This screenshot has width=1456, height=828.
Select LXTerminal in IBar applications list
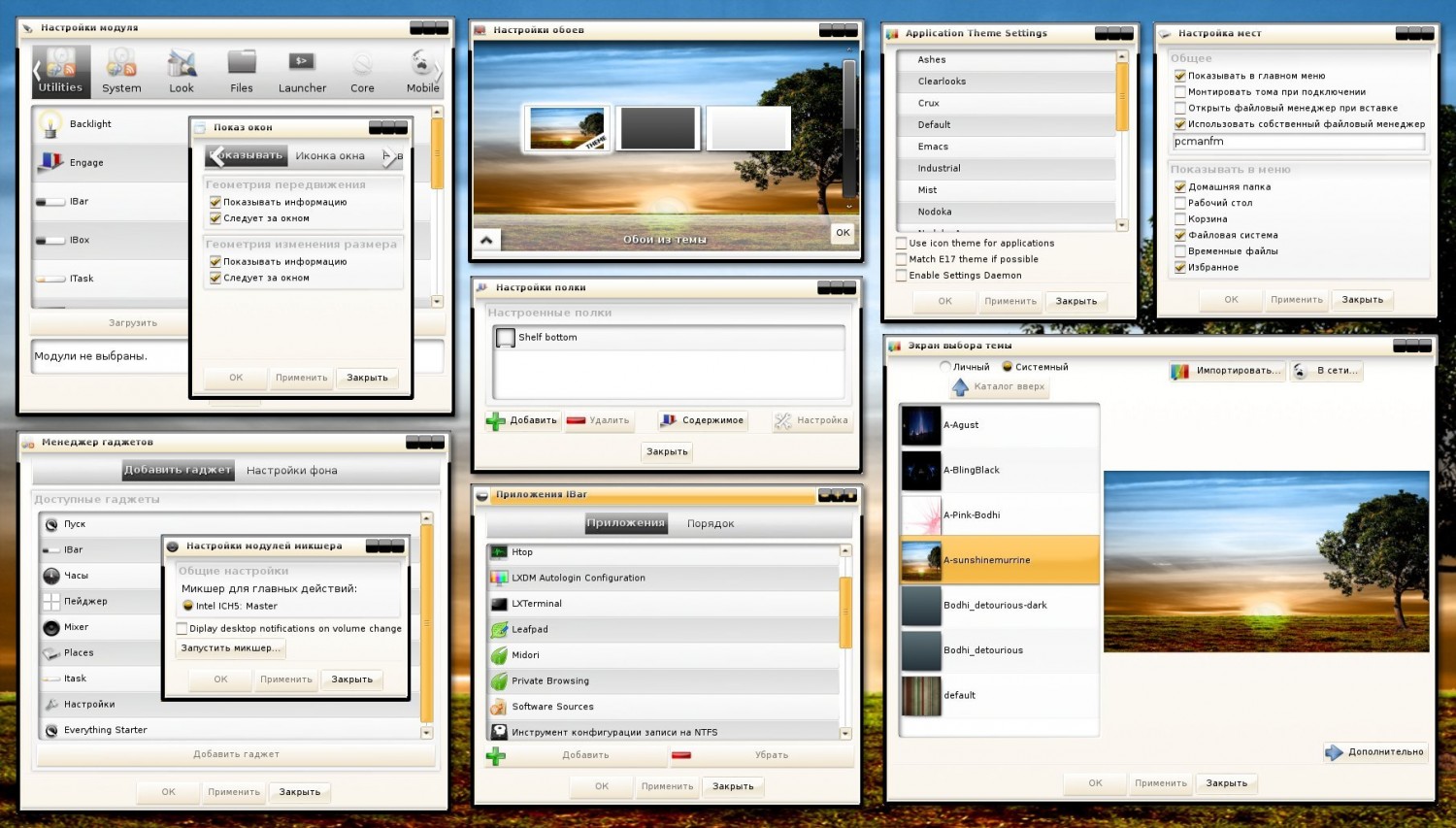point(662,604)
